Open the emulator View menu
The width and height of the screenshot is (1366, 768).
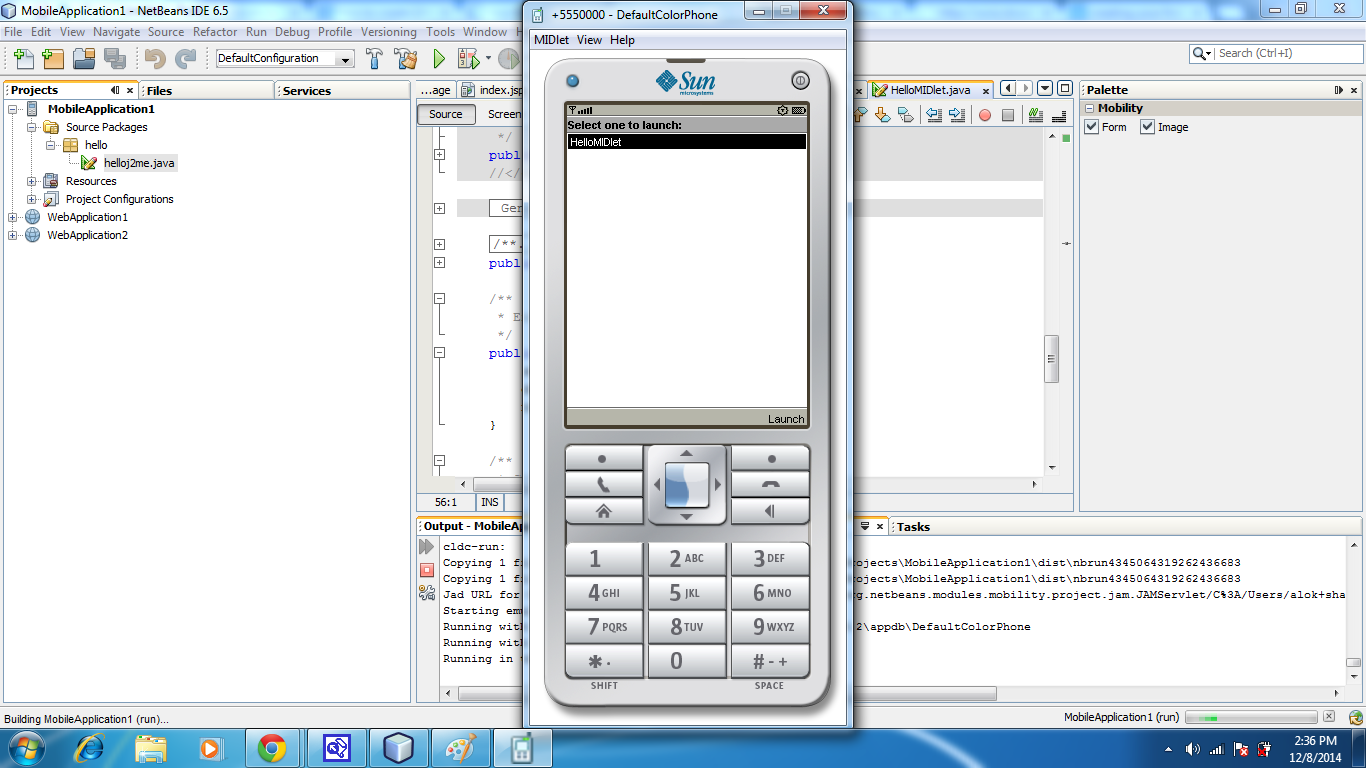point(590,40)
